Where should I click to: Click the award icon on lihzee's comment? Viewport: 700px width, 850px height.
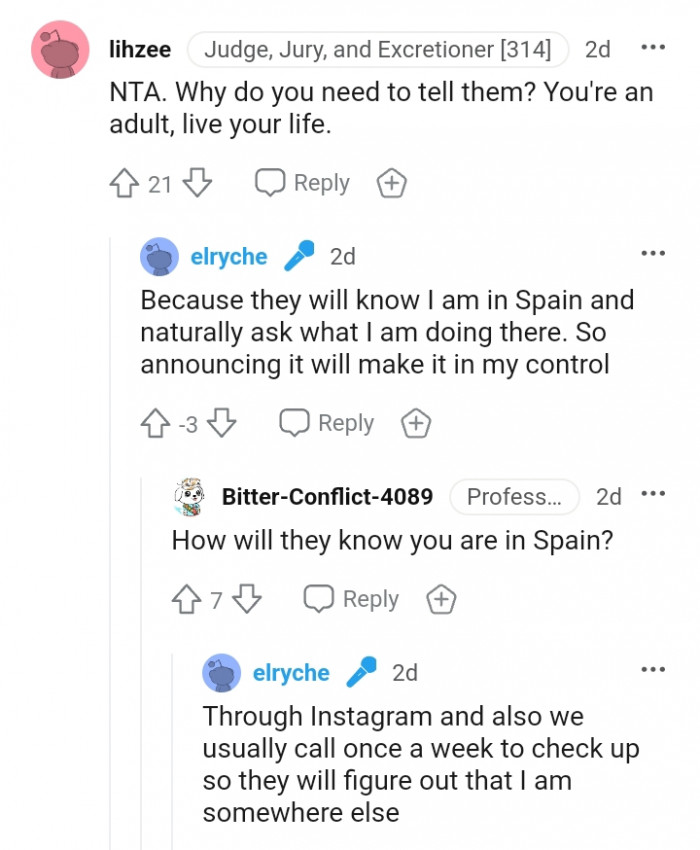point(391,183)
